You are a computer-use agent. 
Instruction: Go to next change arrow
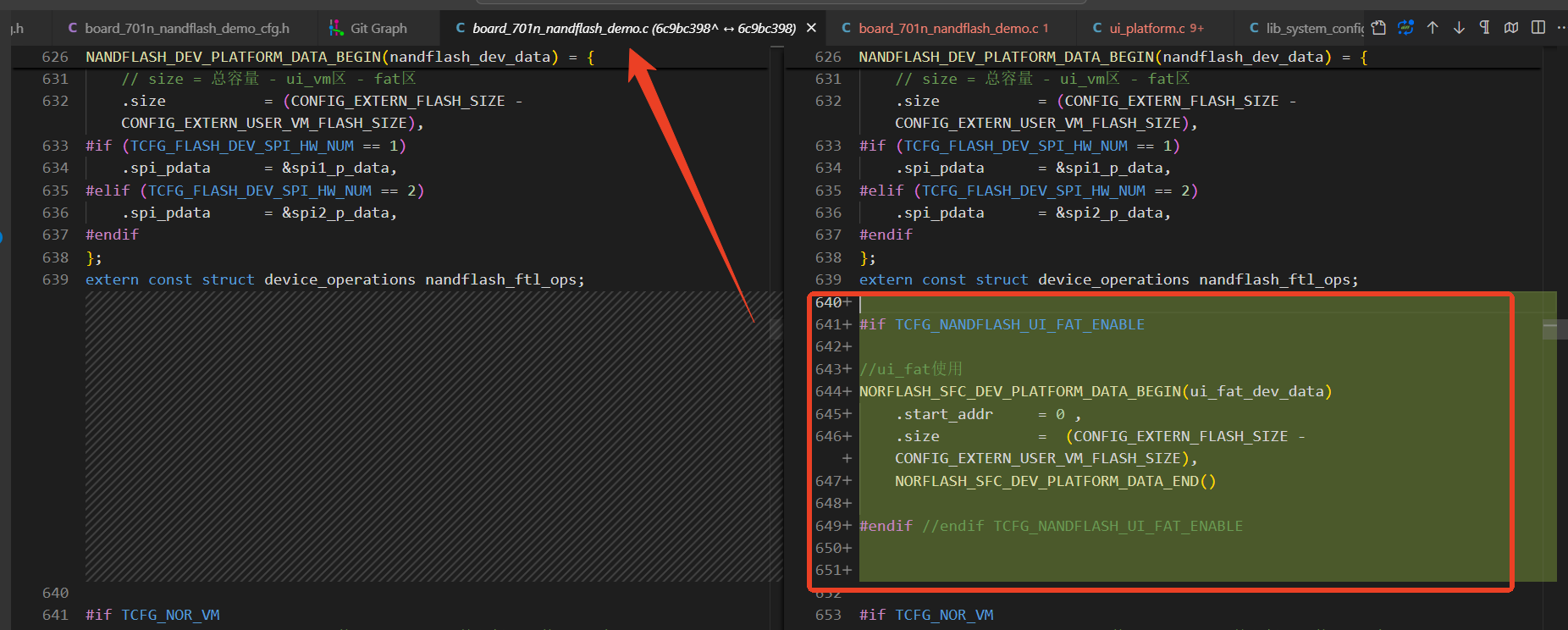pyautogui.click(x=1459, y=28)
